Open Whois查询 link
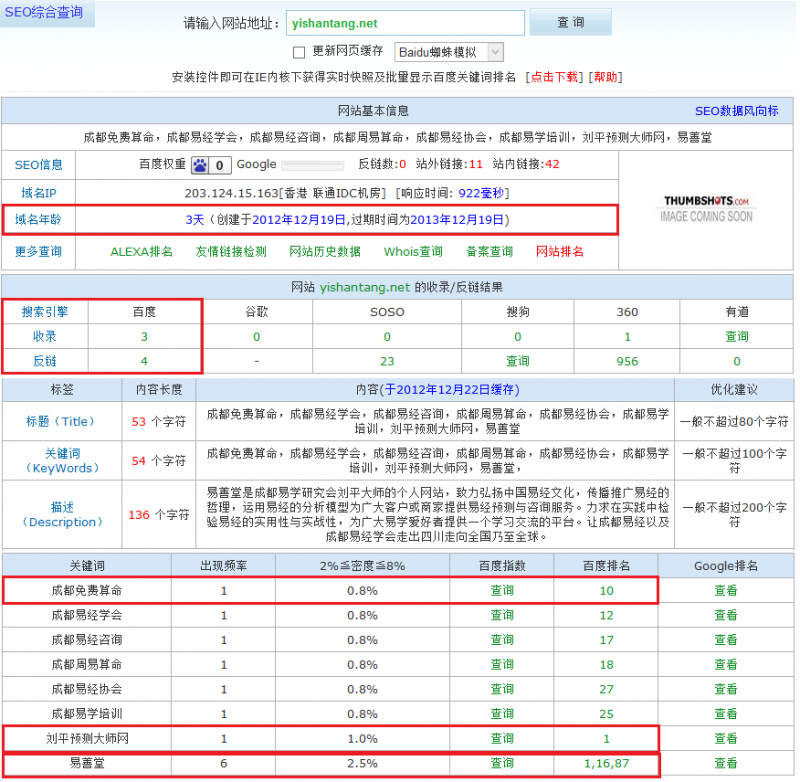Viewport: 800px width, 782px height. point(413,251)
